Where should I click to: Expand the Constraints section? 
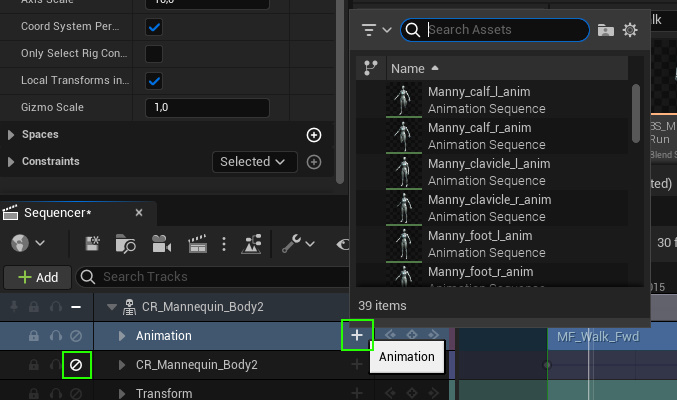pos(11,162)
